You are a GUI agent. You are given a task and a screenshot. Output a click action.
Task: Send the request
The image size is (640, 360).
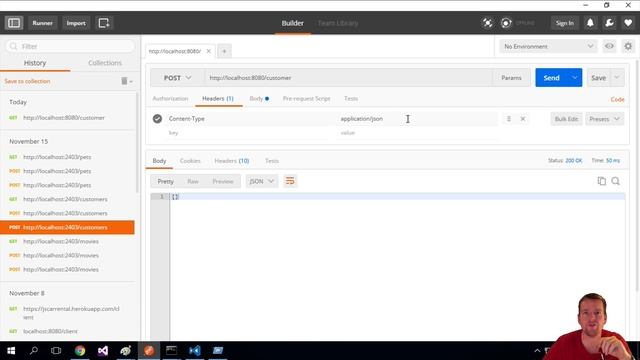pos(551,78)
